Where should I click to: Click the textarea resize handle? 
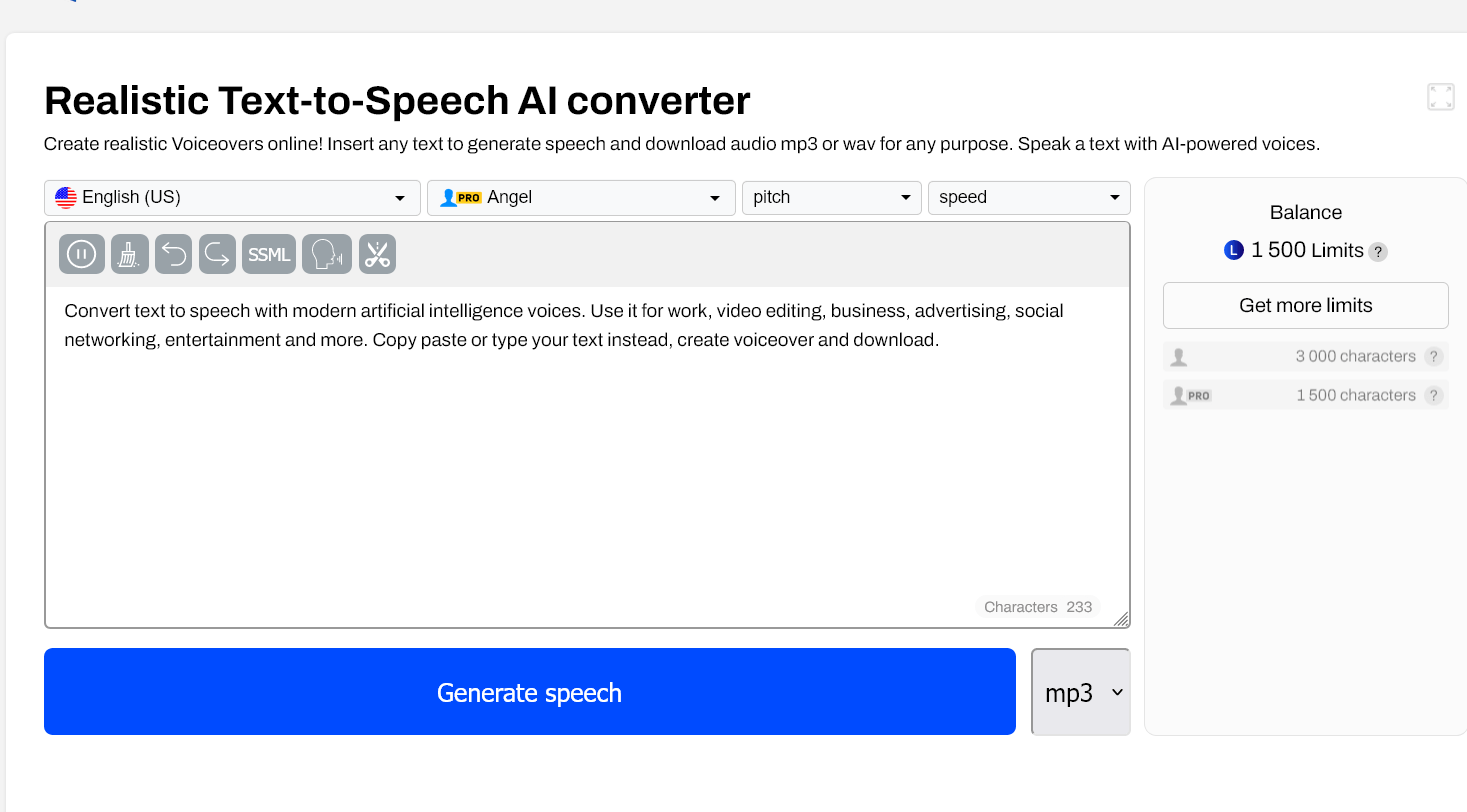point(1121,620)
